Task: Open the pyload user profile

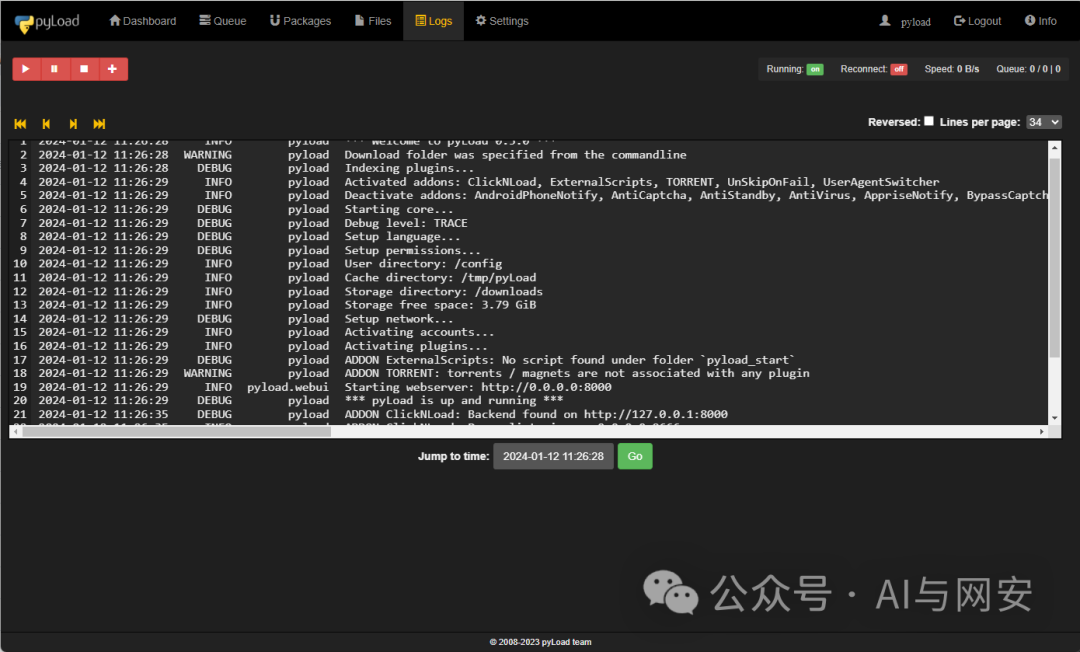Action: pos(905,21)
